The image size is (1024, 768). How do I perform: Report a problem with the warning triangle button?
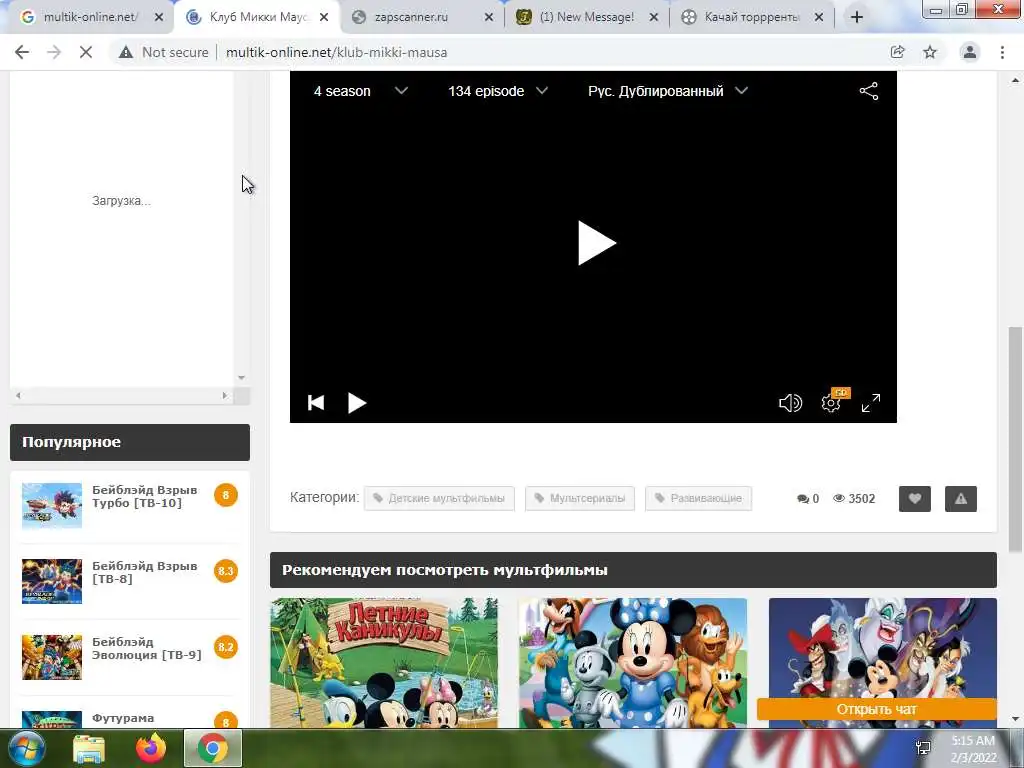[x=961, y=499]
